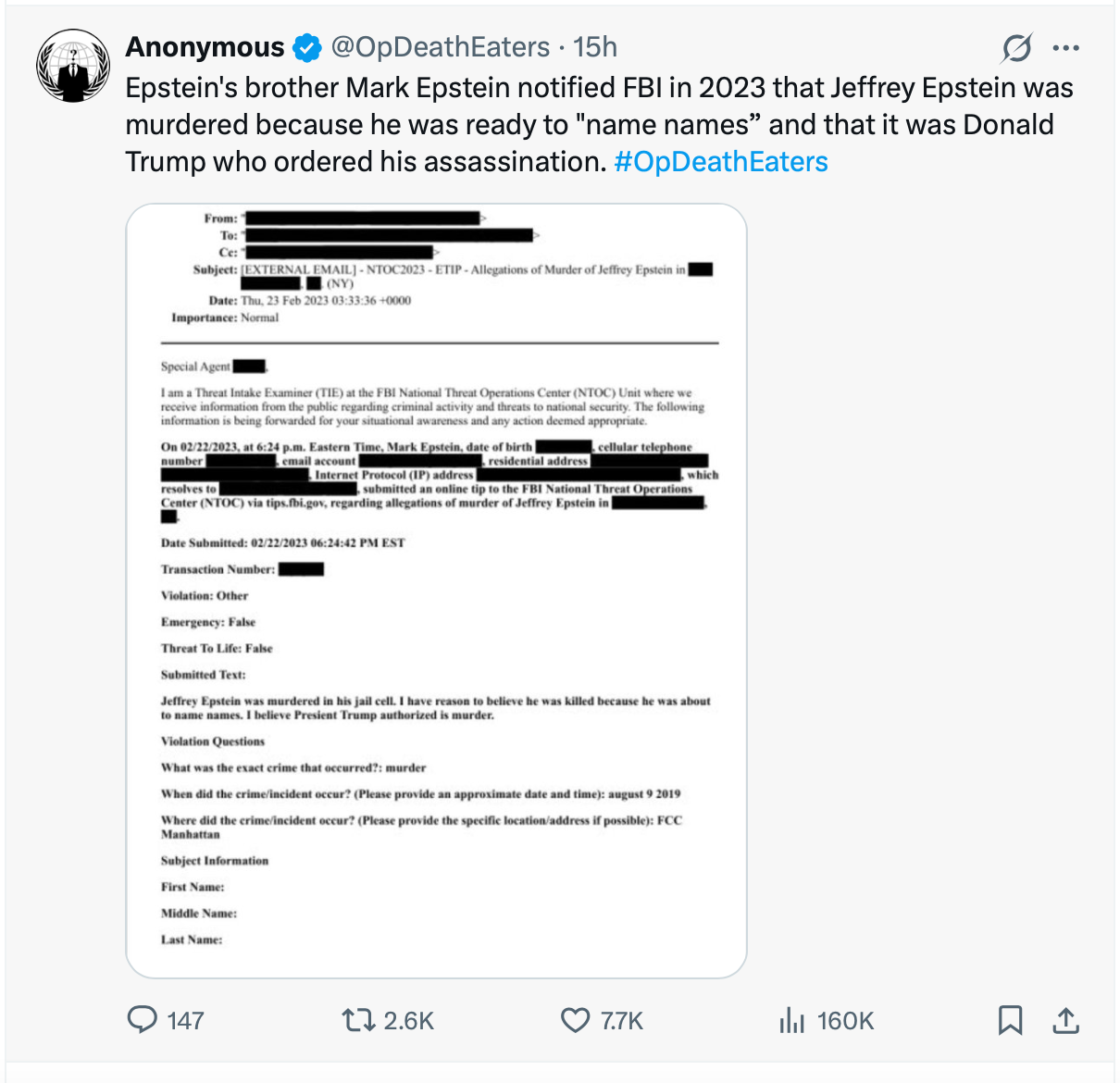Open the 15h timestamp to view tweet
The width and height of the screenshot is (1120, 1083).
(x=597, y=46)
